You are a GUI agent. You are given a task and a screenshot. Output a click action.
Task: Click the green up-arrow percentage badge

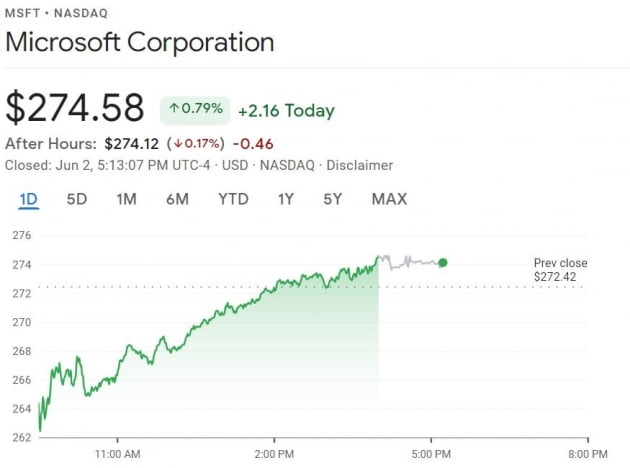pos(194,110)
